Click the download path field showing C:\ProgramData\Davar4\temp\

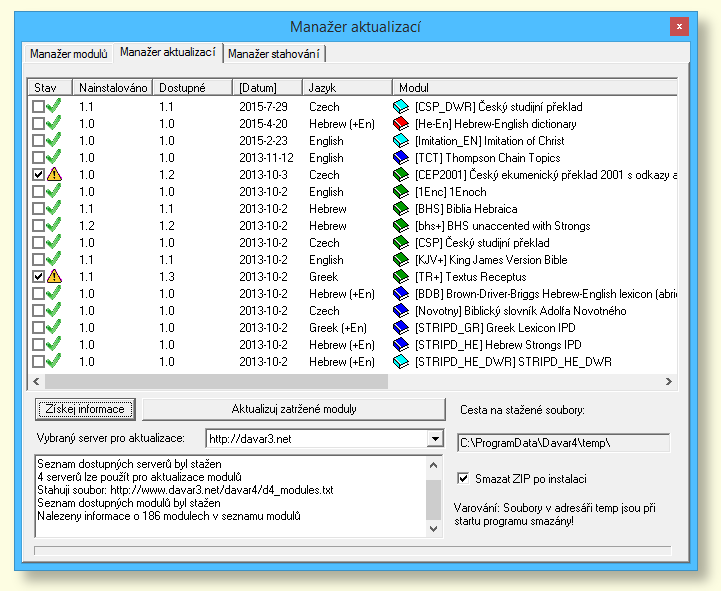pos(562,441)
